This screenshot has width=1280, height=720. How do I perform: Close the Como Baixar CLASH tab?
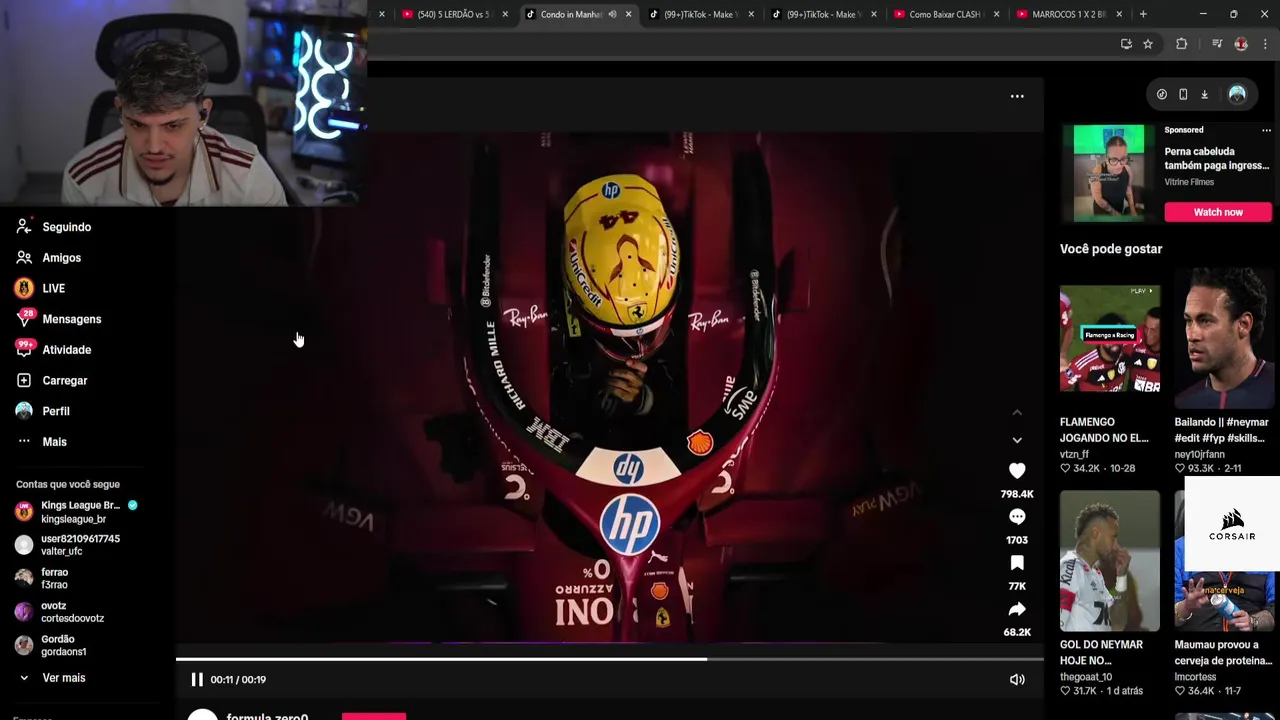996,14
